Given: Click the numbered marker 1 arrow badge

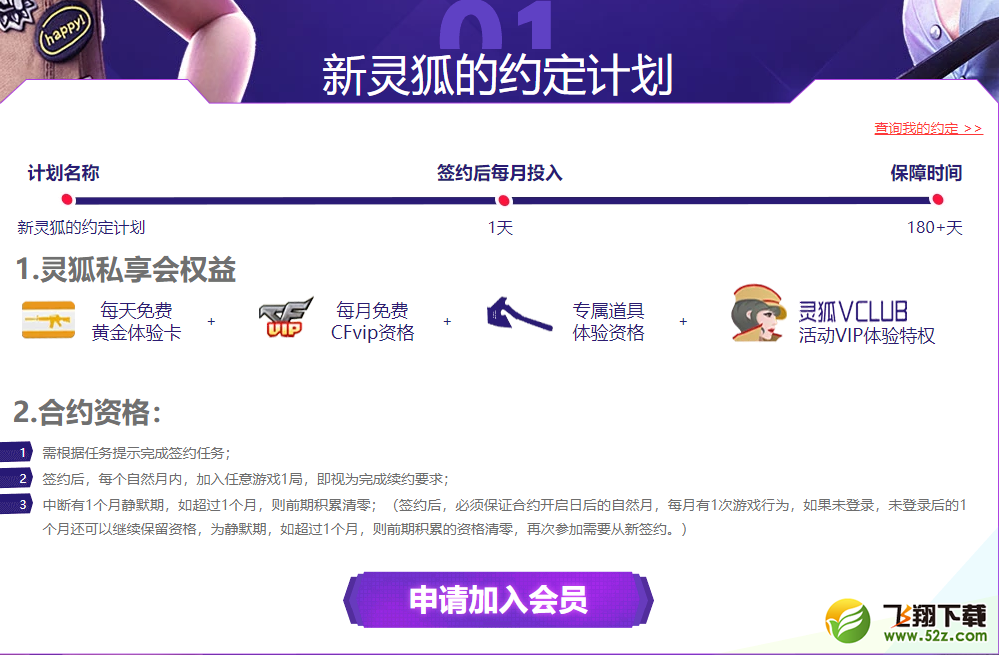Looking at the screenshot, I should [x=17, y=452].
